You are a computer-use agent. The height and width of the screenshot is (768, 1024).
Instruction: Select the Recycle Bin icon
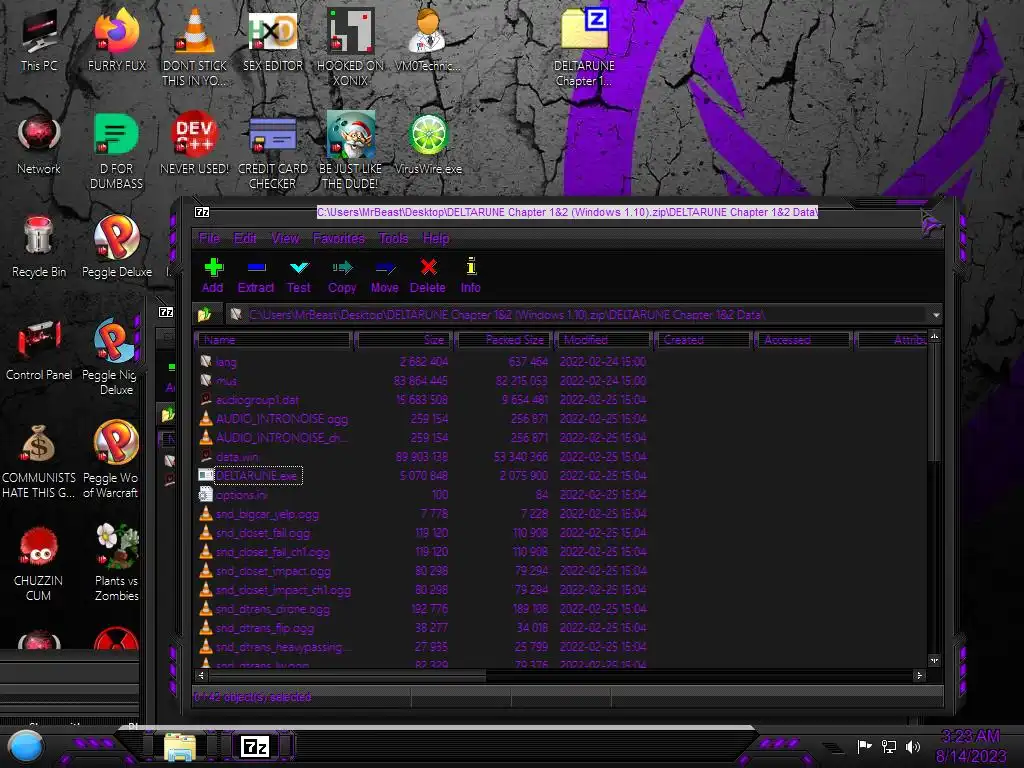[x=39, y=247]
